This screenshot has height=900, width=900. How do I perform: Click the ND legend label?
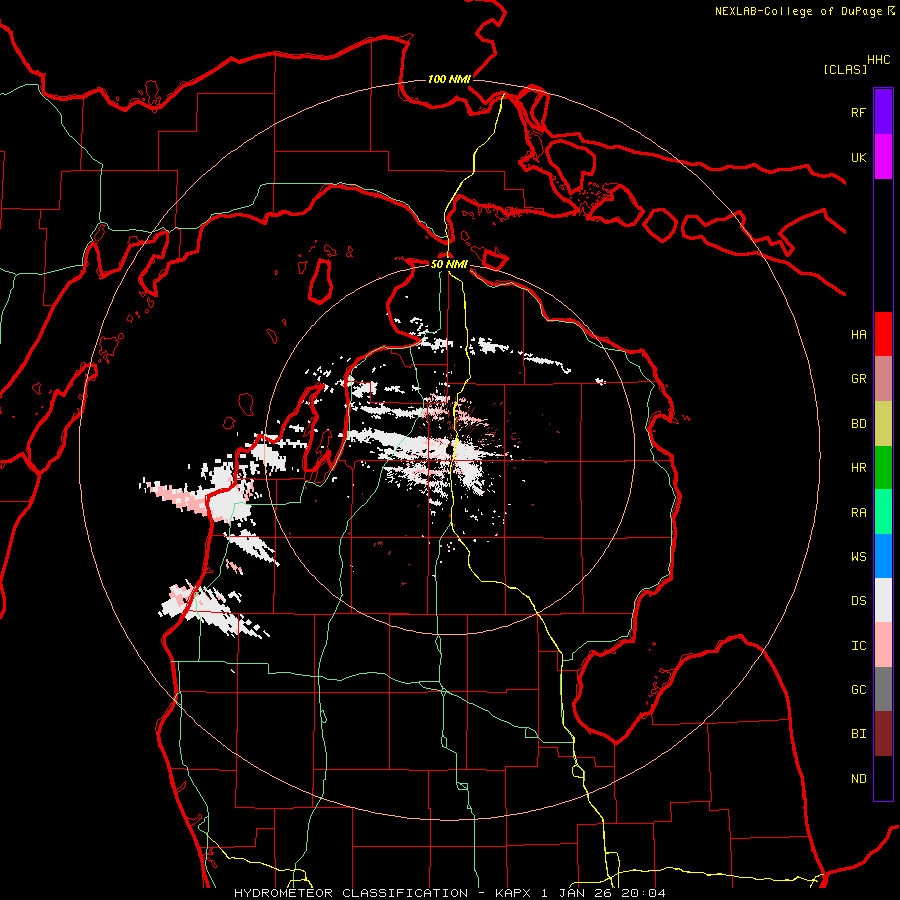coord(858,779)
